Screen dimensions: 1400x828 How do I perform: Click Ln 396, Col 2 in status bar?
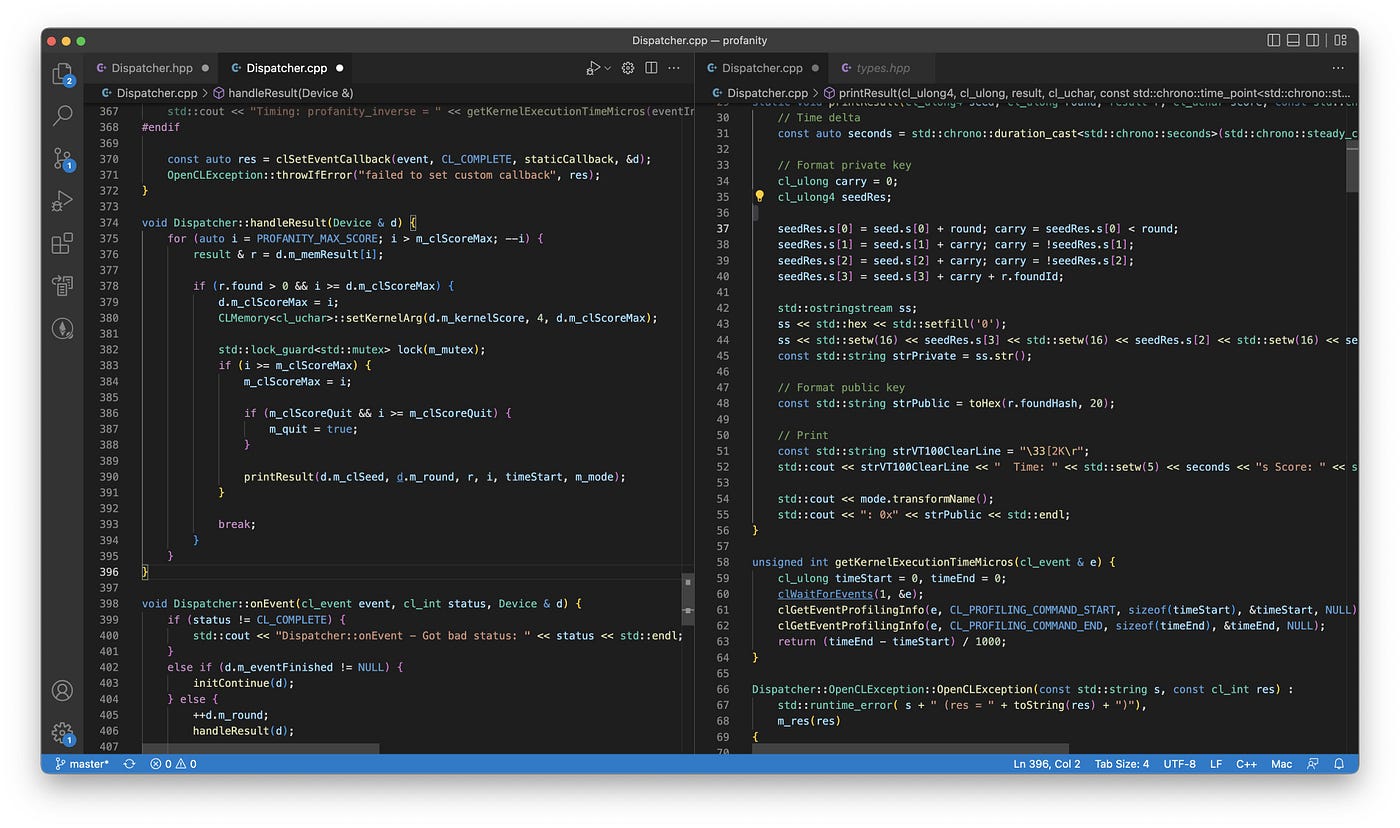pyautogui.click(x=1047, y=764)
